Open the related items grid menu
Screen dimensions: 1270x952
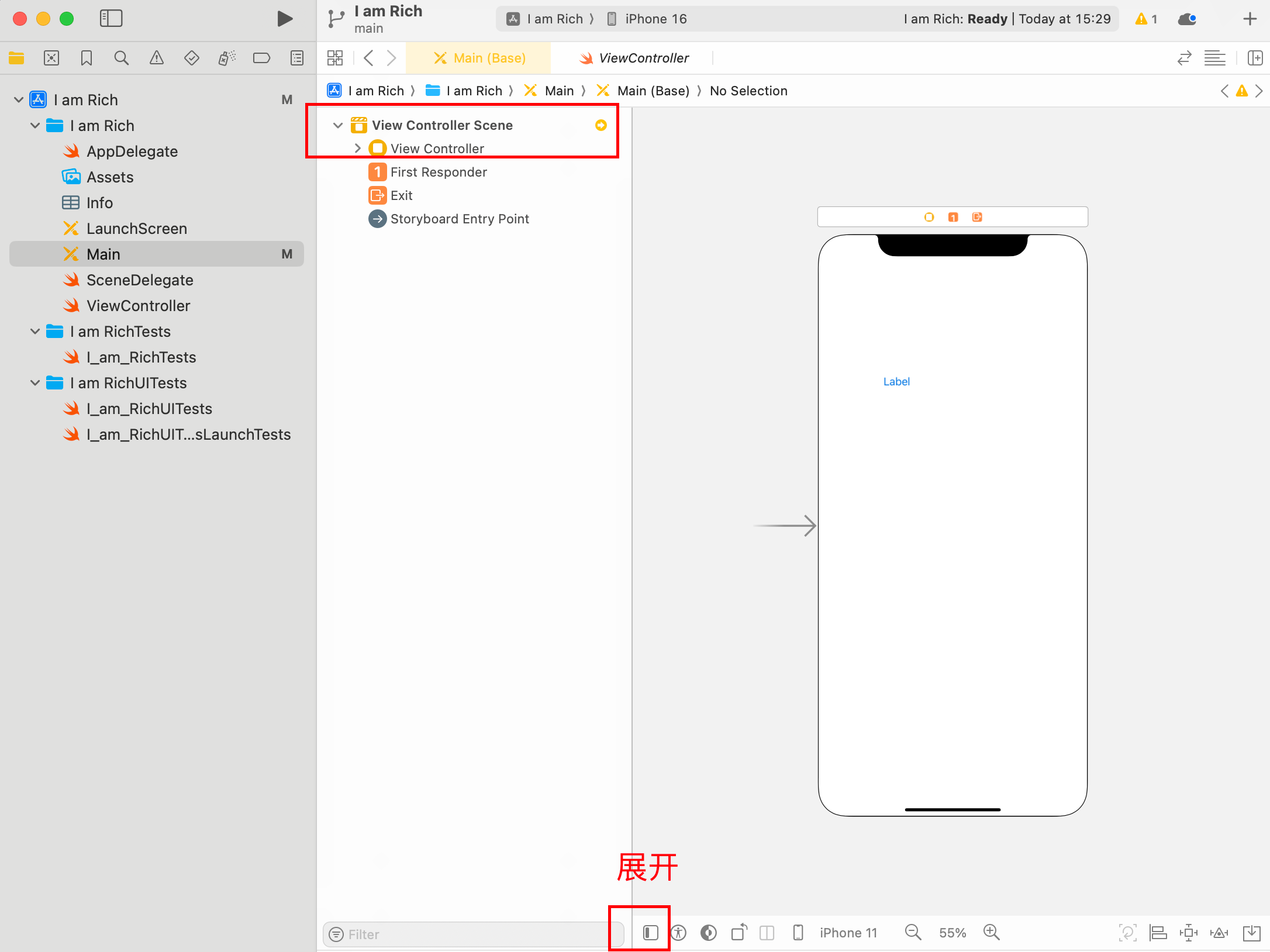(335, 58)
